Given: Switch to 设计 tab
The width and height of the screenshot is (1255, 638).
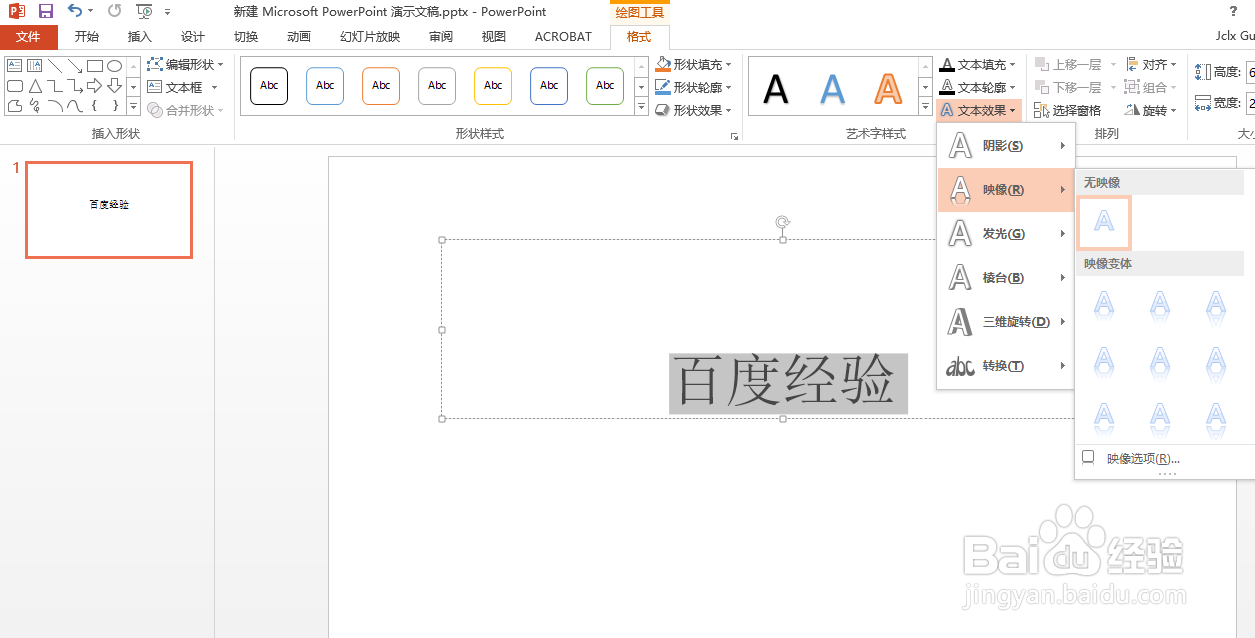Looking at the screenshot, I should 193,37.
